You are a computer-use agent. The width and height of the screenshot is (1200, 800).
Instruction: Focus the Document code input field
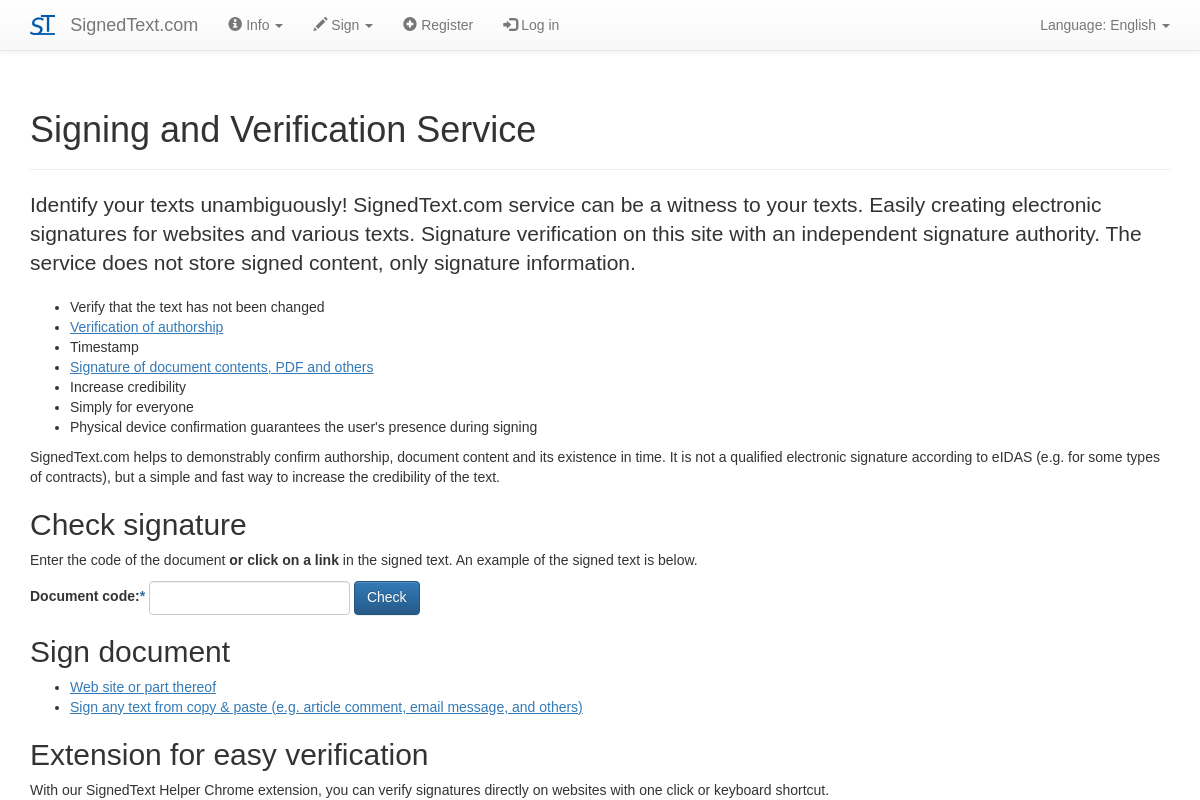pos(249,598)
